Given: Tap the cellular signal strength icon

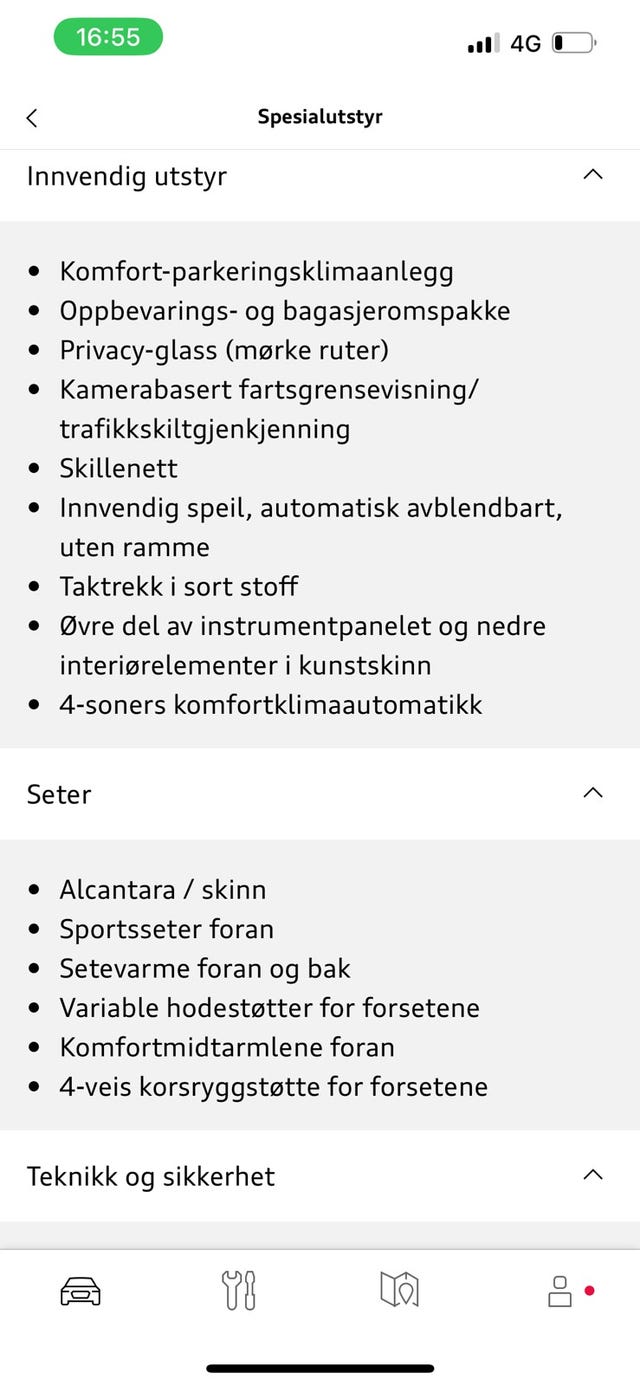Looking at the screenshot, I should tap(483, 44).
